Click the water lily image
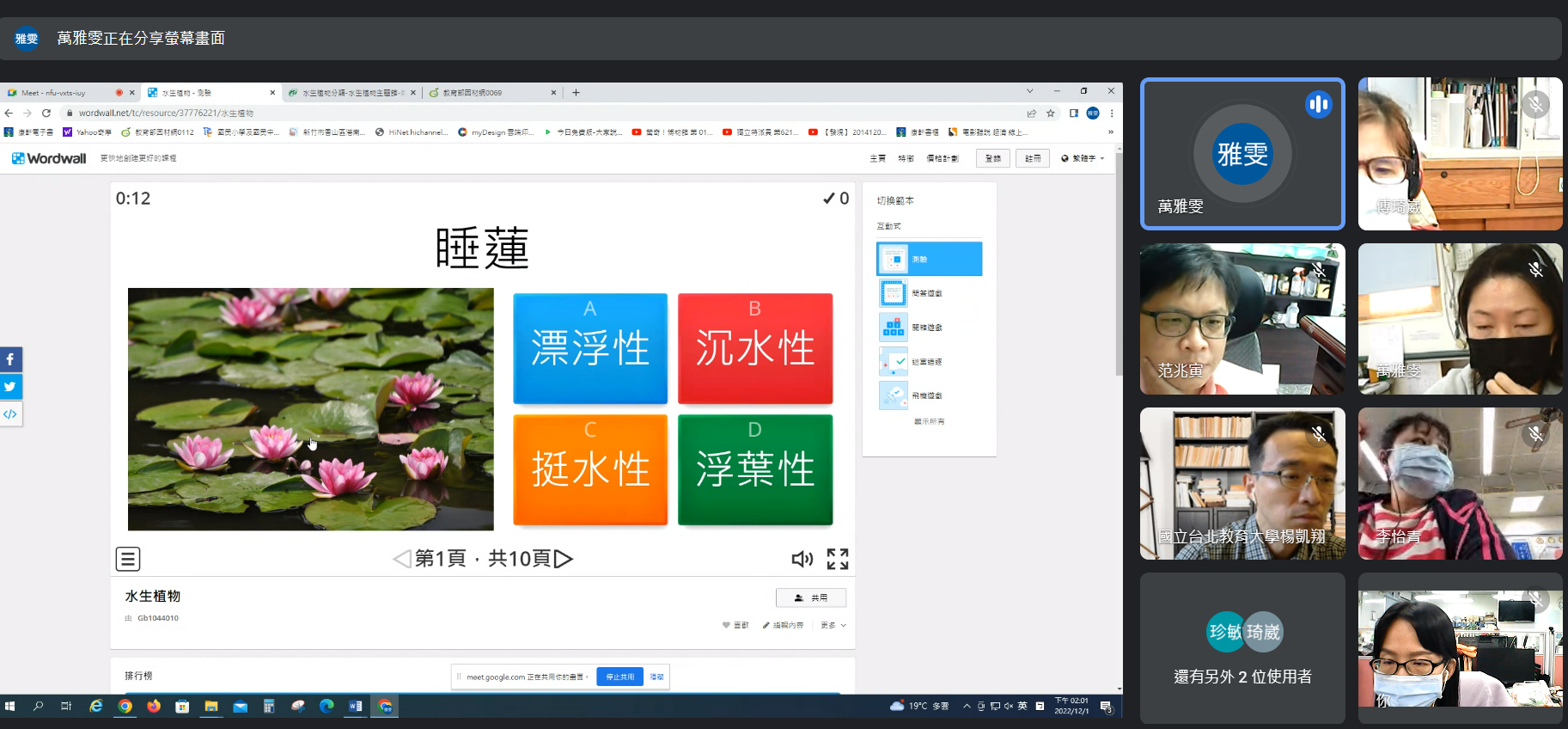The height and width of the screenshot is (729, 1568). click(x=310, y=409)
